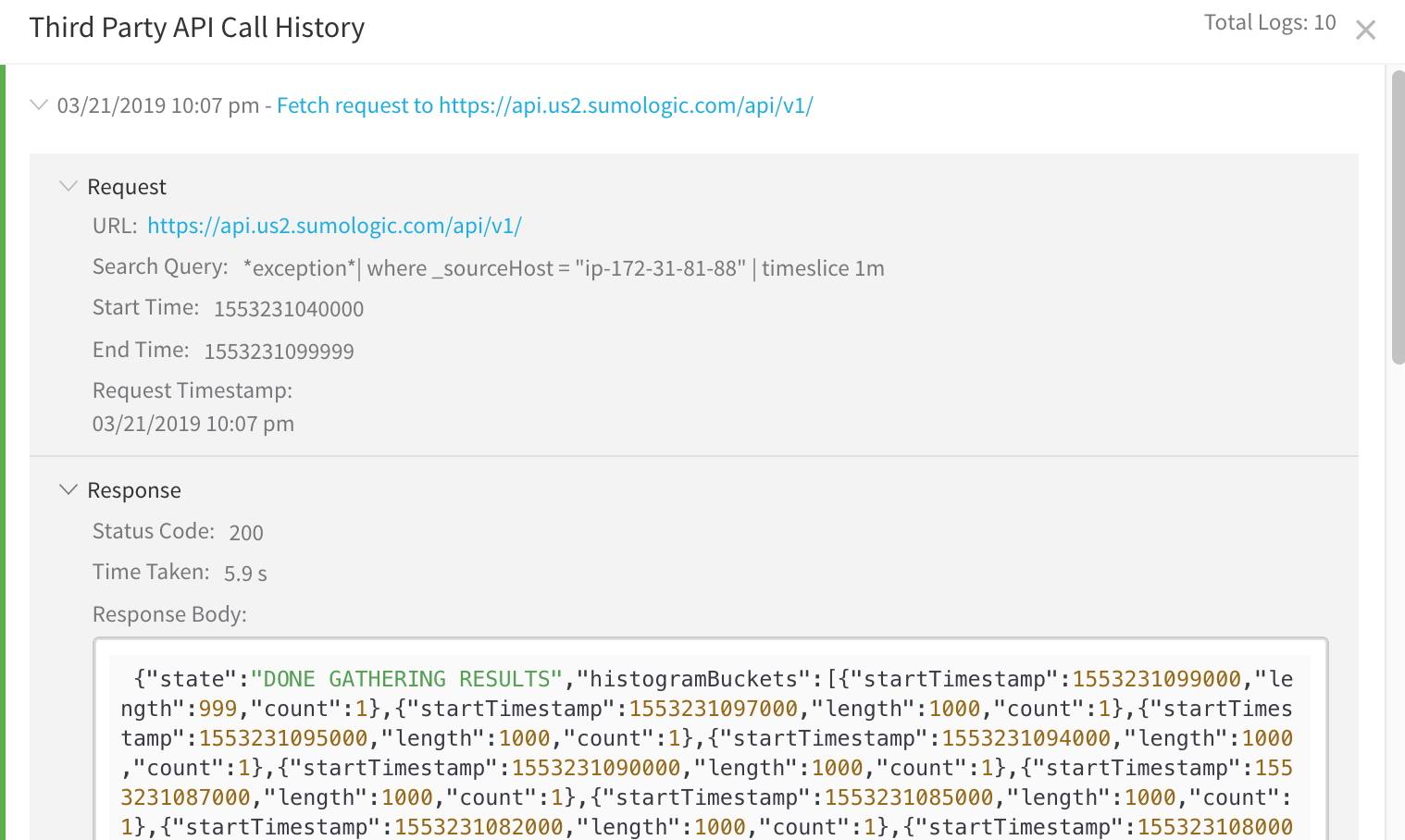Screen dimensions: 1405x840
Task: Collapse the Response section chevron
Action: pyautogui.click(x=68, y=489)
